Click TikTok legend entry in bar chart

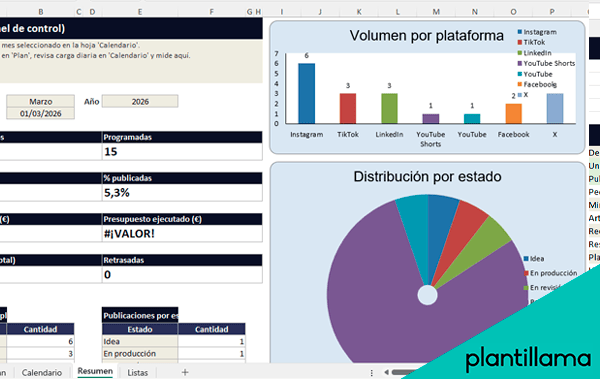tap(532, 42)
